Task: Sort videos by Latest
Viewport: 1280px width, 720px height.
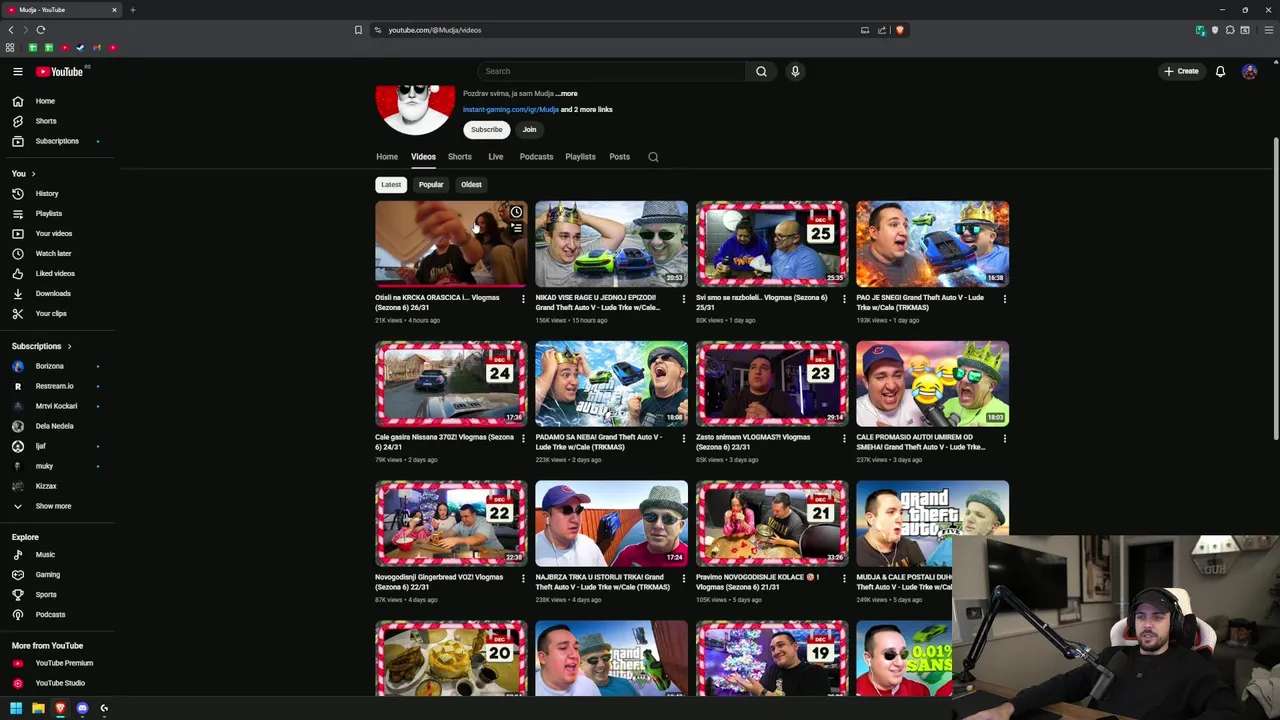Action: tap(391, 184)
